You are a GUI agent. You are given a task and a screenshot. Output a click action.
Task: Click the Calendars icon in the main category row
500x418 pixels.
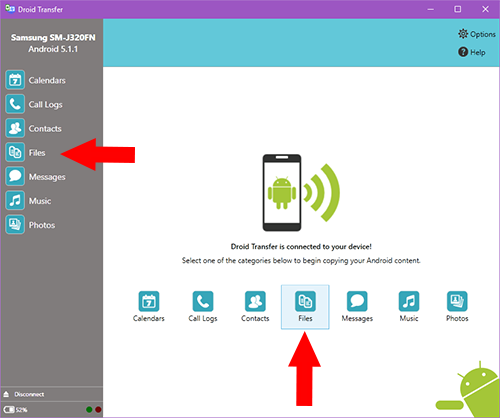click(x=149, y=301)
